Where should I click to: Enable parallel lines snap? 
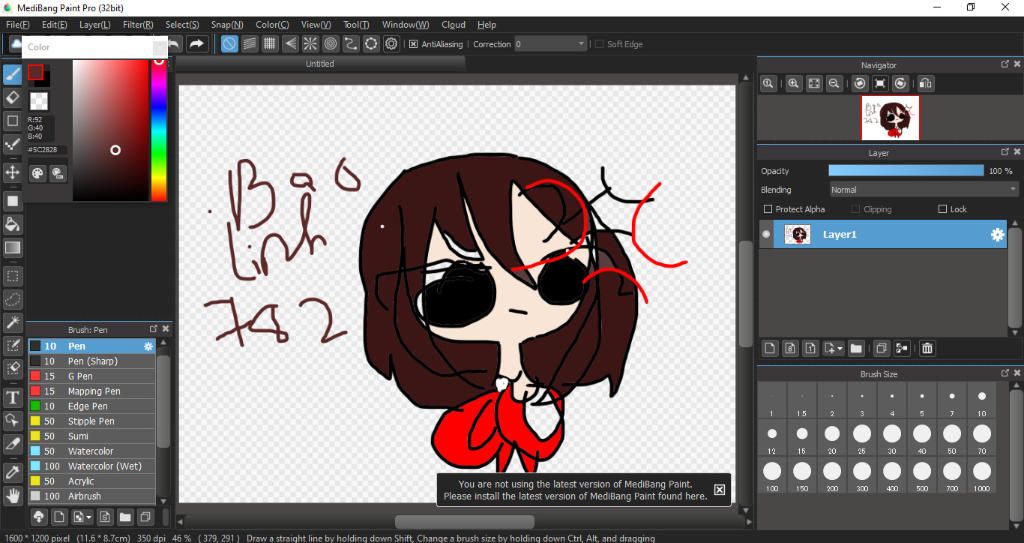coord(249,44)
